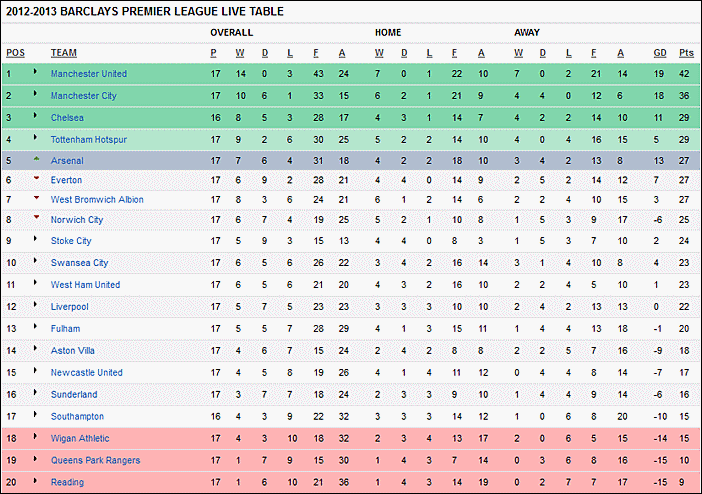Screen dimensions: 702x494
Task: Open the Liverpool team link
Action: (69, 307)
